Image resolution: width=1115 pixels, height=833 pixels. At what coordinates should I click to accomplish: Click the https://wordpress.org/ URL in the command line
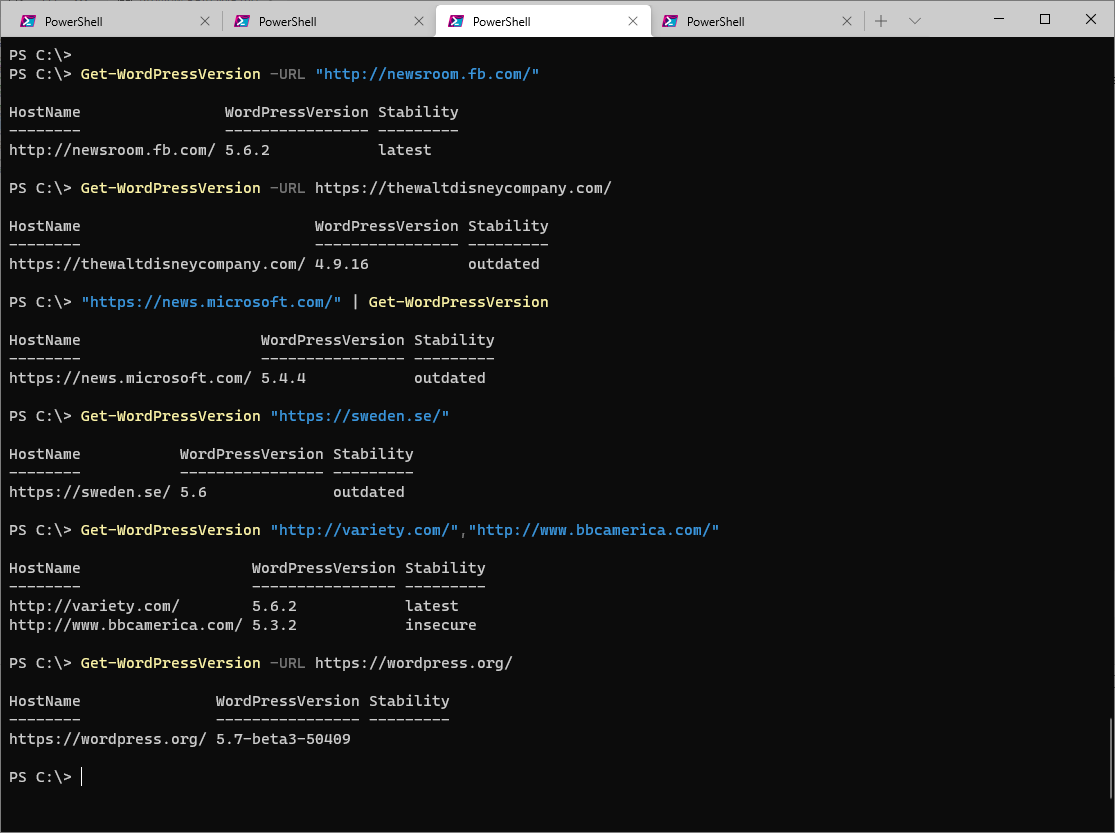414,663
